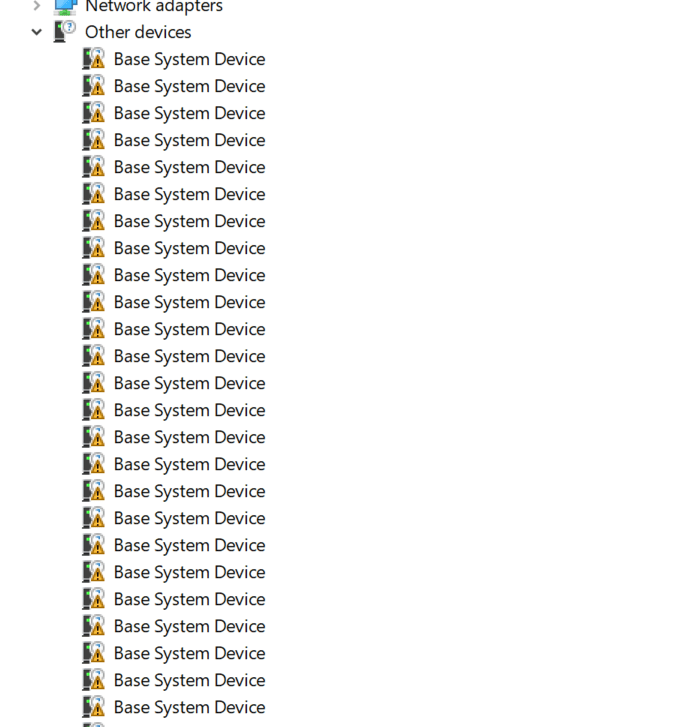
Task: Select the Other devices label
Action: coord(138,32)
